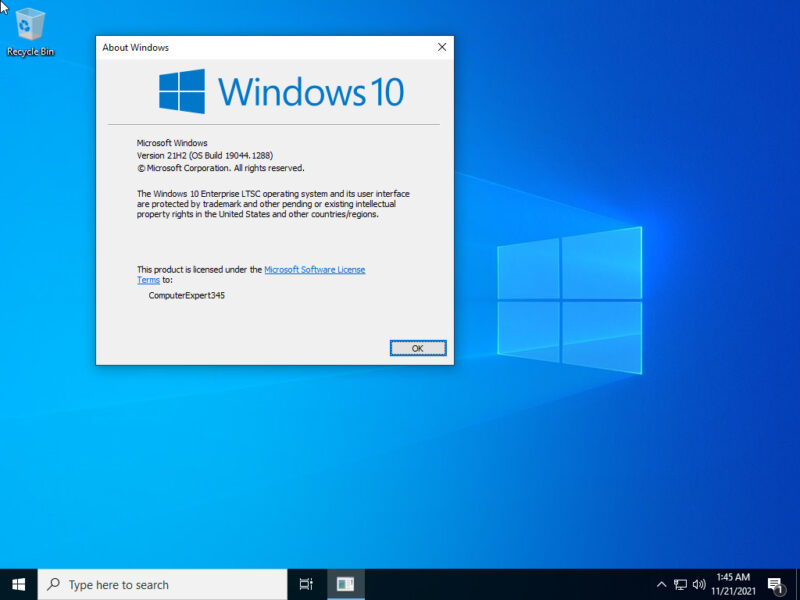This screenshot has height=600, width=800.
Task: Click the Start menu button
Action: point(19,584)
